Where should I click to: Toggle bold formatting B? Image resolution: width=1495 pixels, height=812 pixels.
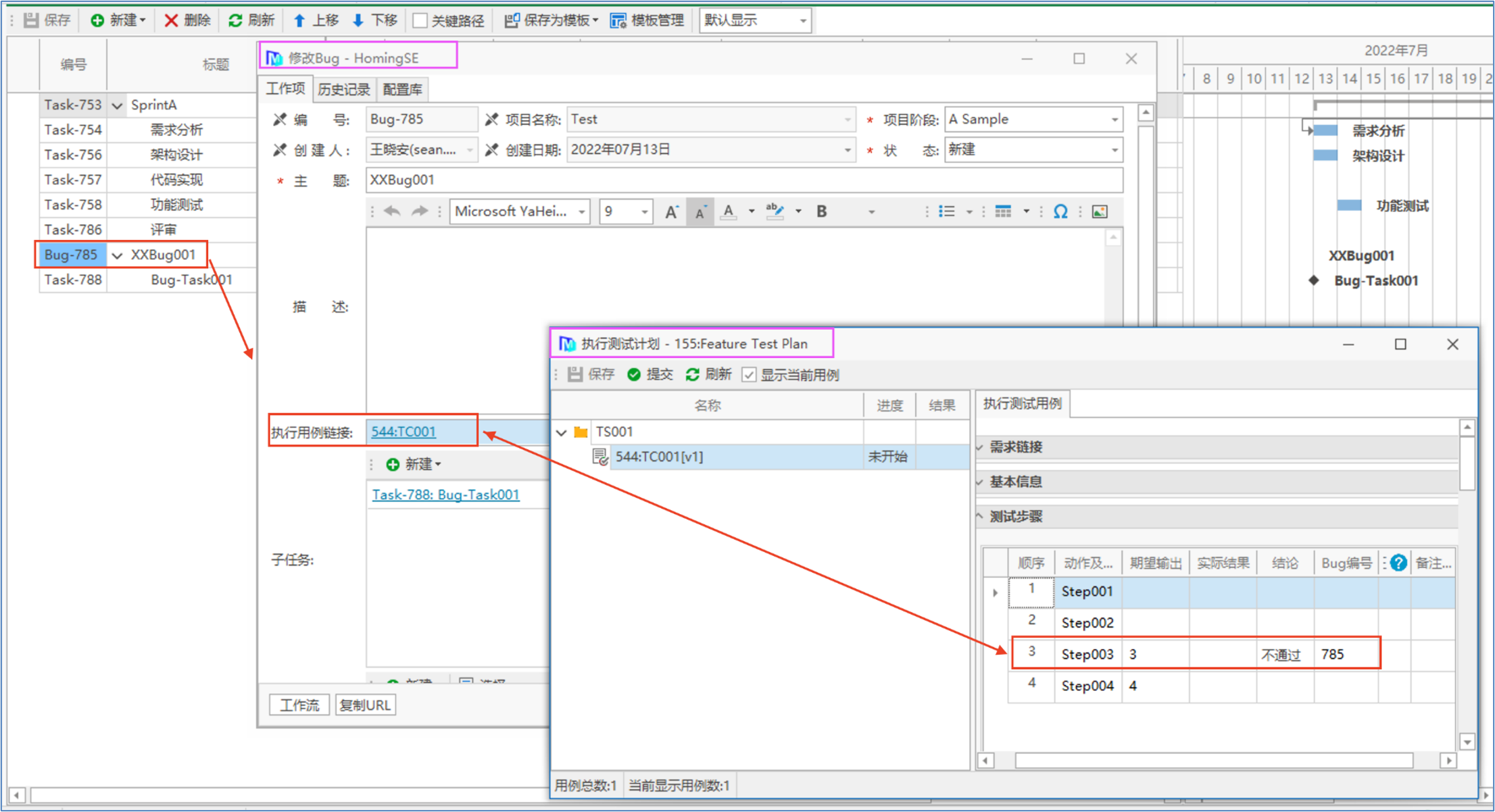click(822, 211)
